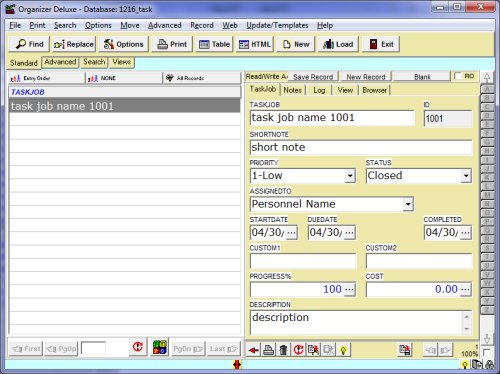Expand the STATUS dropdown
Screen dimensions: 500x374
466,176
